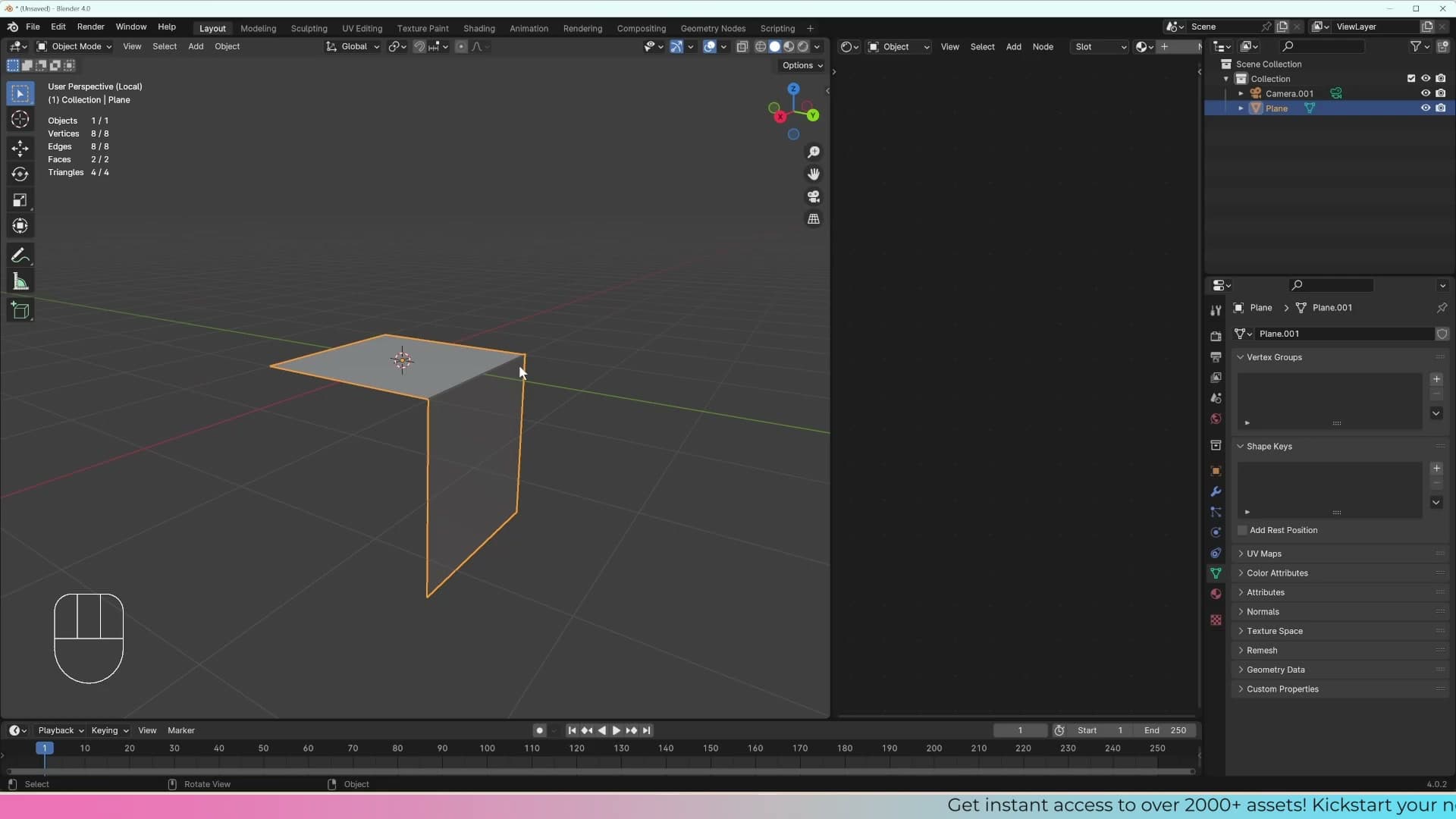This screenshot has width=1456, height=819.
Task: Open the Material properties tab
Action: [1216, 594]
